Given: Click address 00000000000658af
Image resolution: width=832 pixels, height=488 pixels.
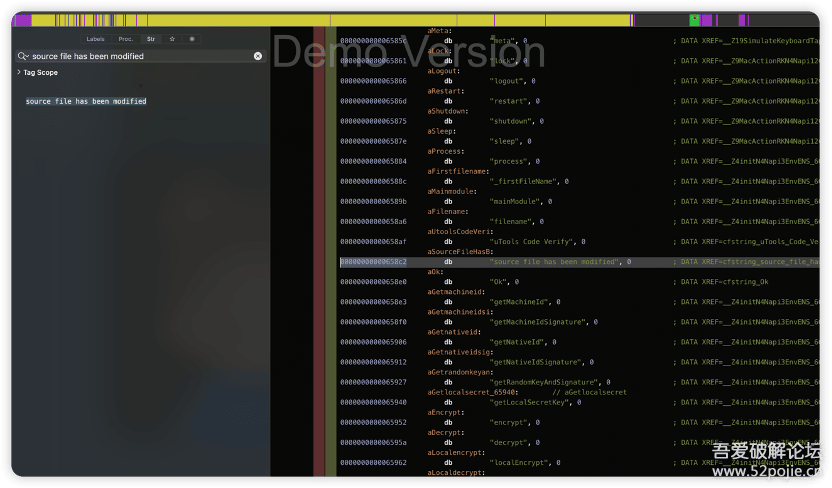Looking at the screenshot, I should click(374, 242).
